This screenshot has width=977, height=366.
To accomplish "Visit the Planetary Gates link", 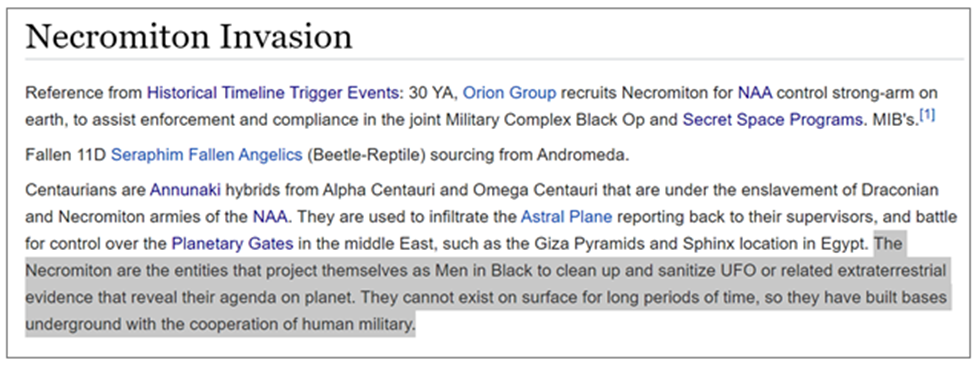I will click(x=232, y=243).
